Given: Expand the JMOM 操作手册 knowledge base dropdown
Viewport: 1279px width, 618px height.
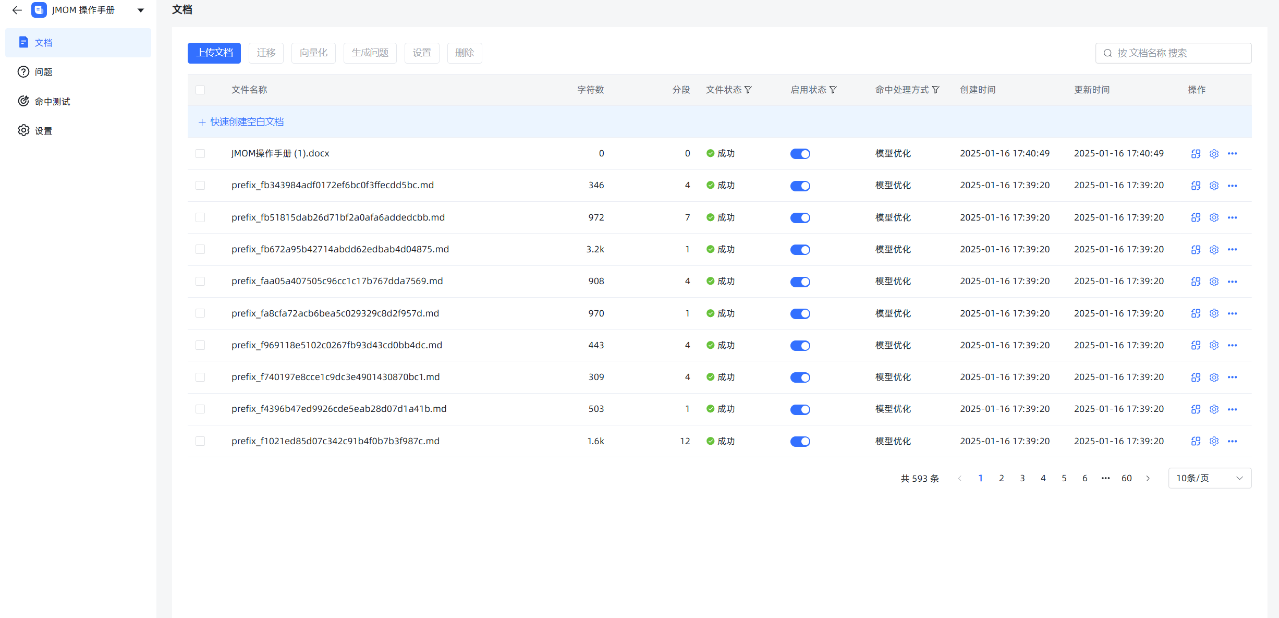Looking at the screenshot, I should tap(140, 10).
